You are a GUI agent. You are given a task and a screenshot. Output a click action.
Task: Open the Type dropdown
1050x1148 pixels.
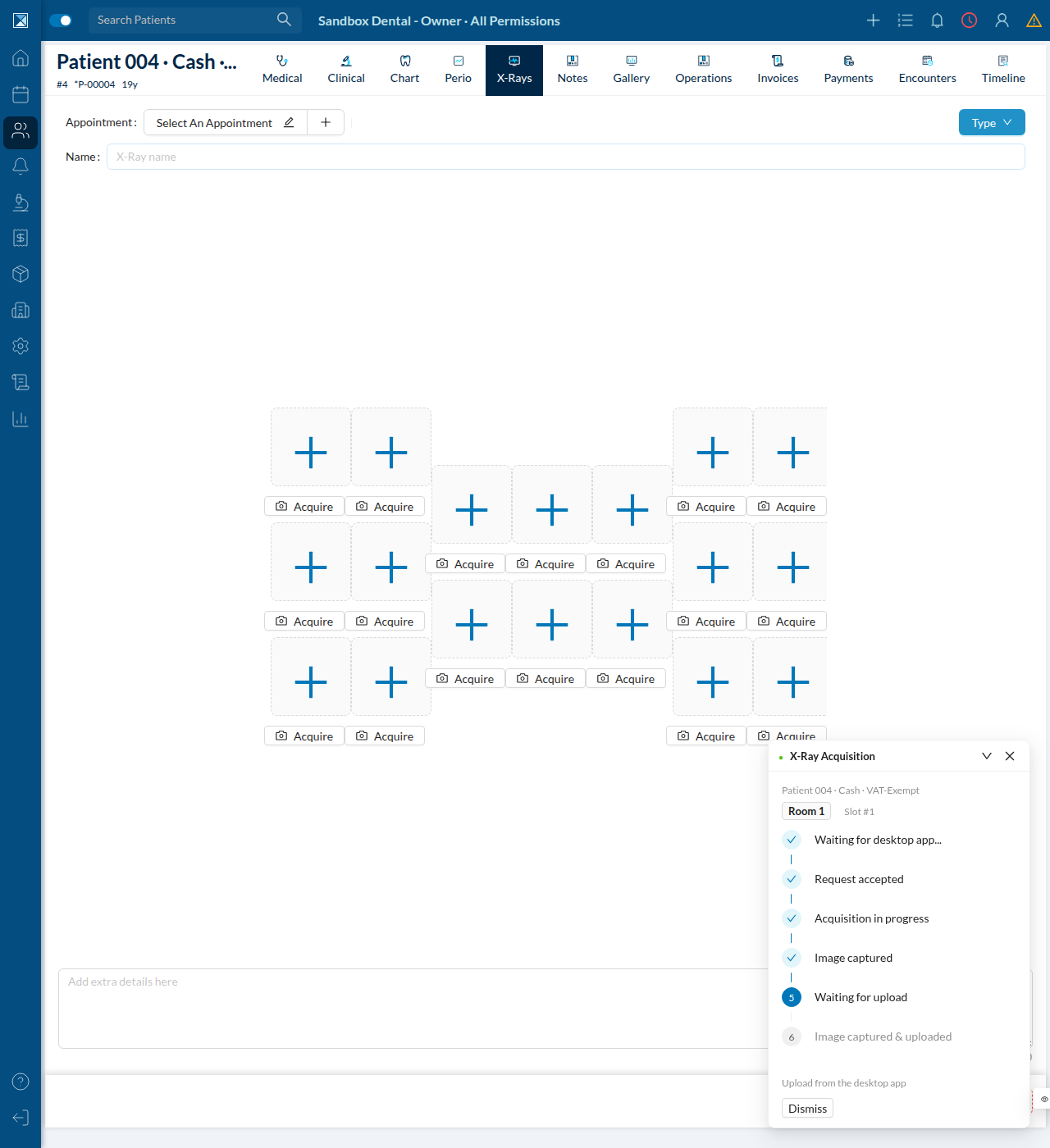[992, 122]
